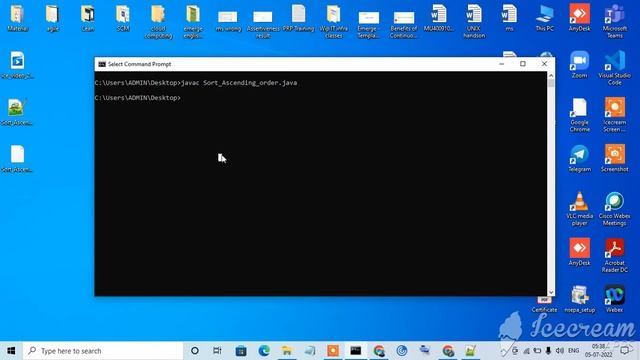The width and height of the screenshot is (640, 360).
Task: Open Microsoft Store from taskbar
Action: pos(241,351)
